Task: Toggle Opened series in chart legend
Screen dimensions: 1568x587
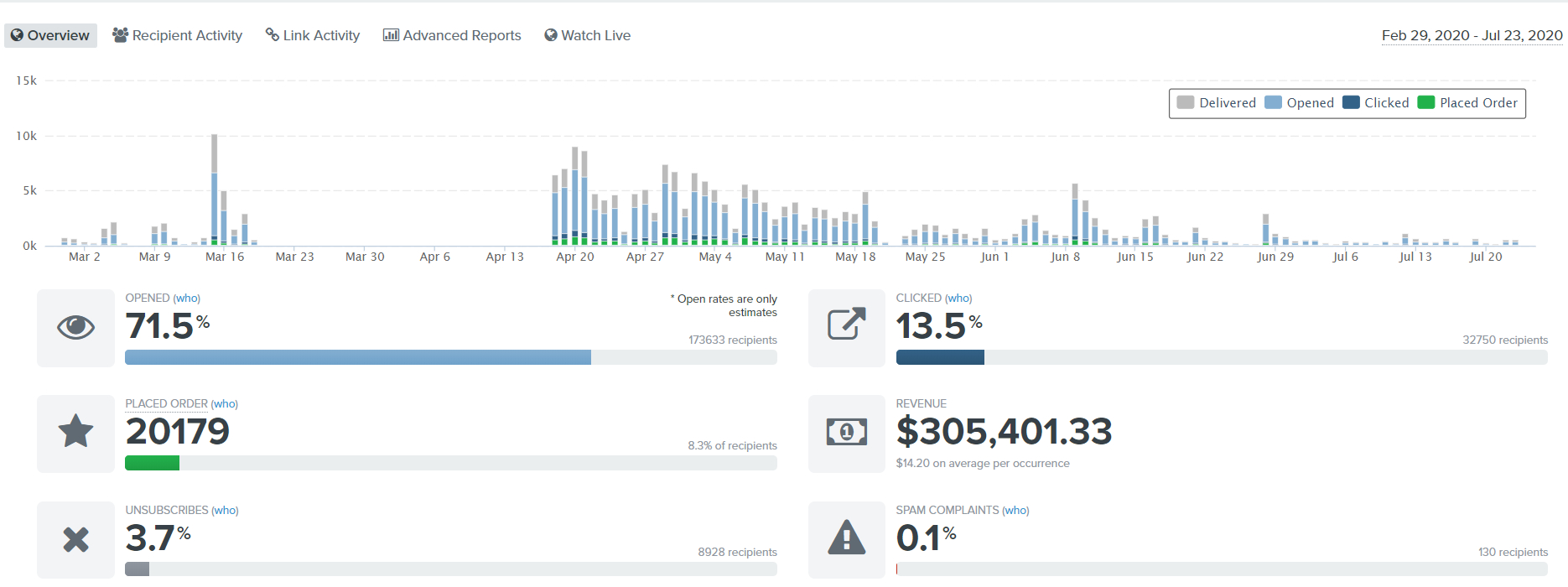Action: [x=1300, y=103]
